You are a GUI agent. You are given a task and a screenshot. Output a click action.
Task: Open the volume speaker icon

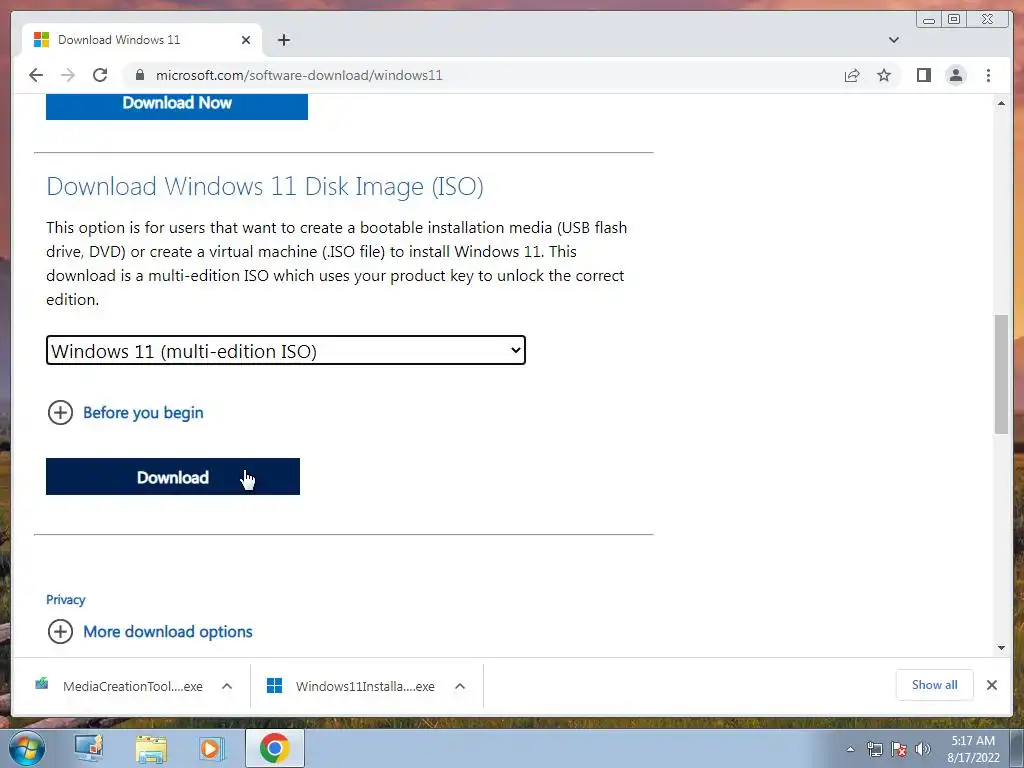pyautogui.click(x=923, y=749)
